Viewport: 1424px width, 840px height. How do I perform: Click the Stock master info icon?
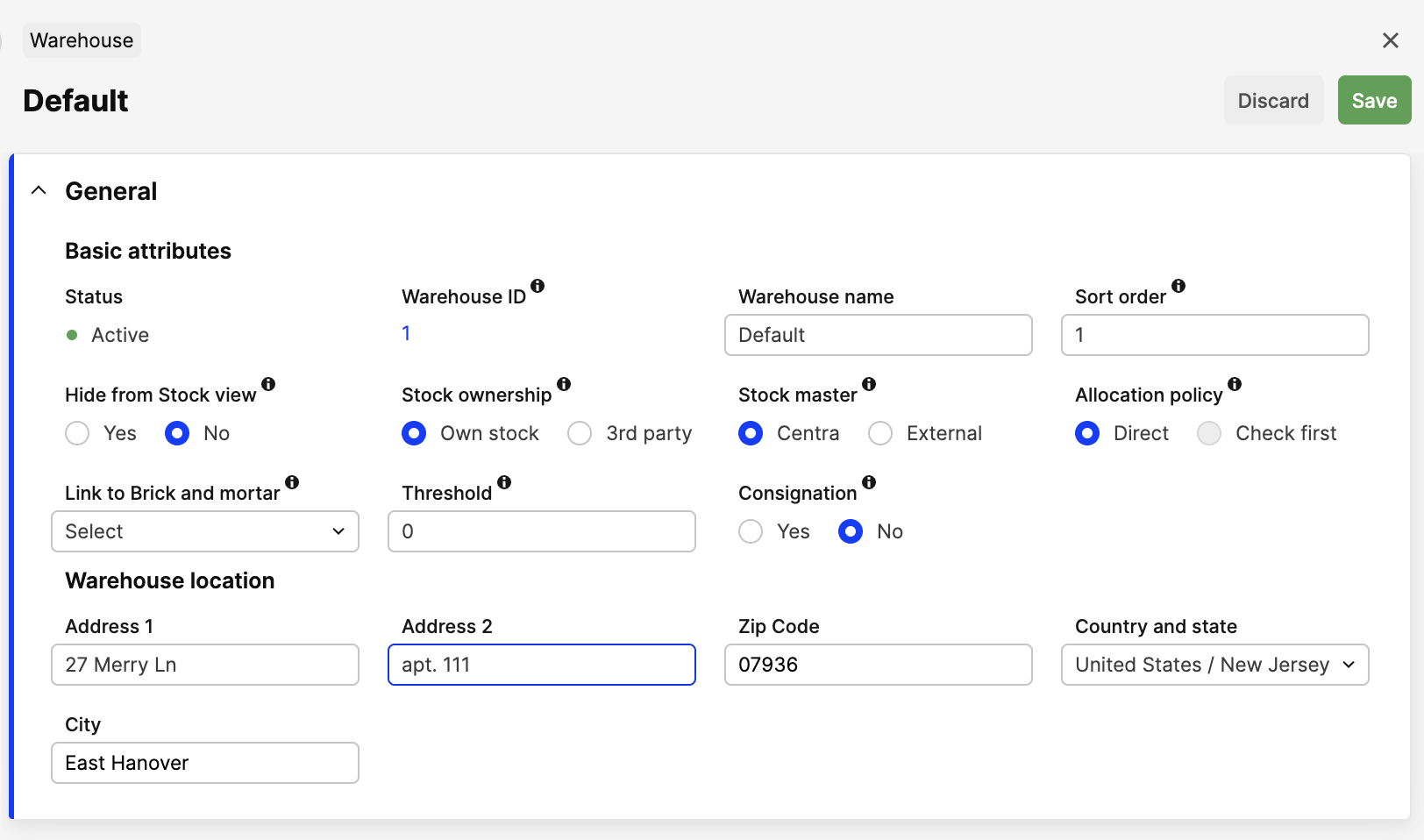click(869, 385)
